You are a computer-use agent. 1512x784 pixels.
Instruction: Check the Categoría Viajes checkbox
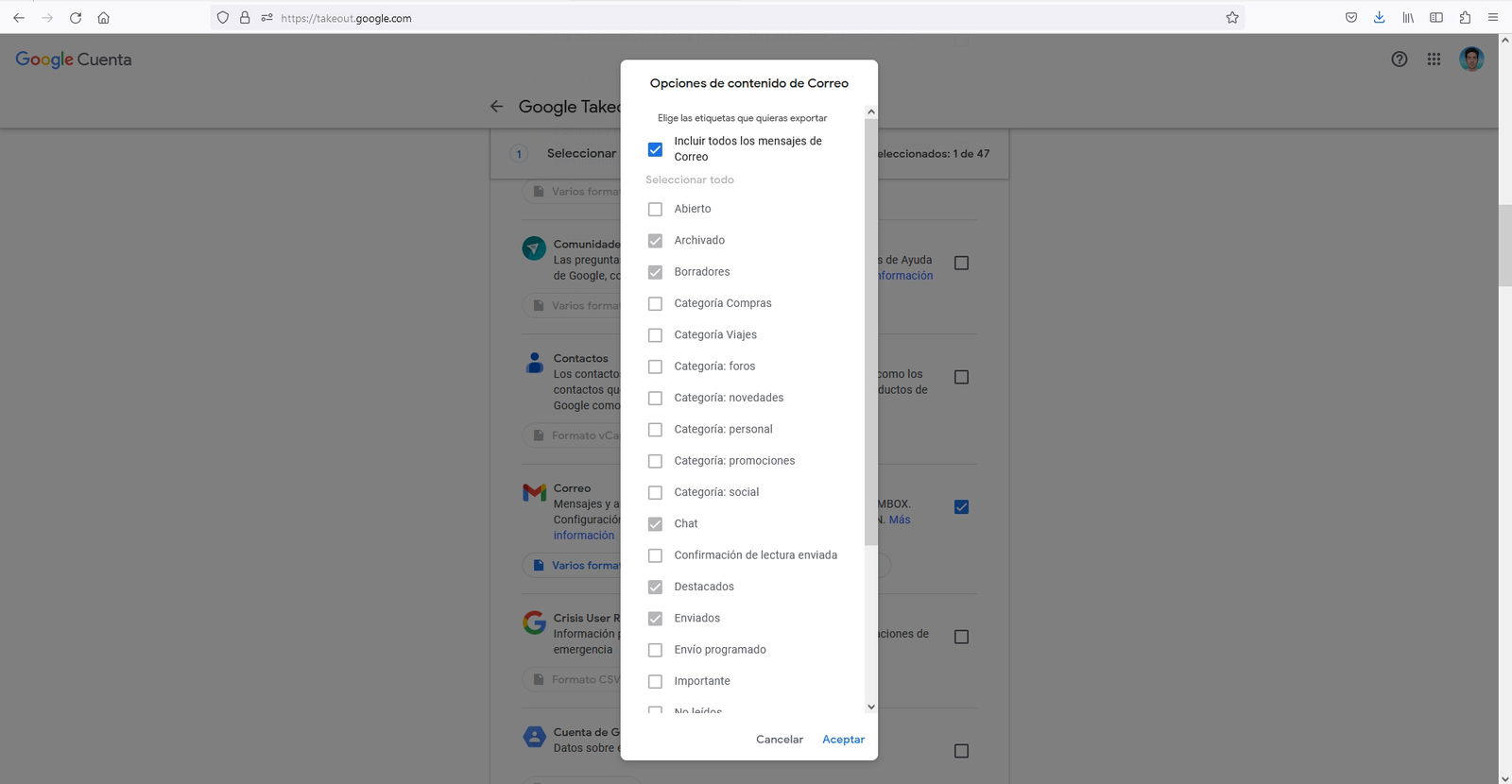(655, 335)
